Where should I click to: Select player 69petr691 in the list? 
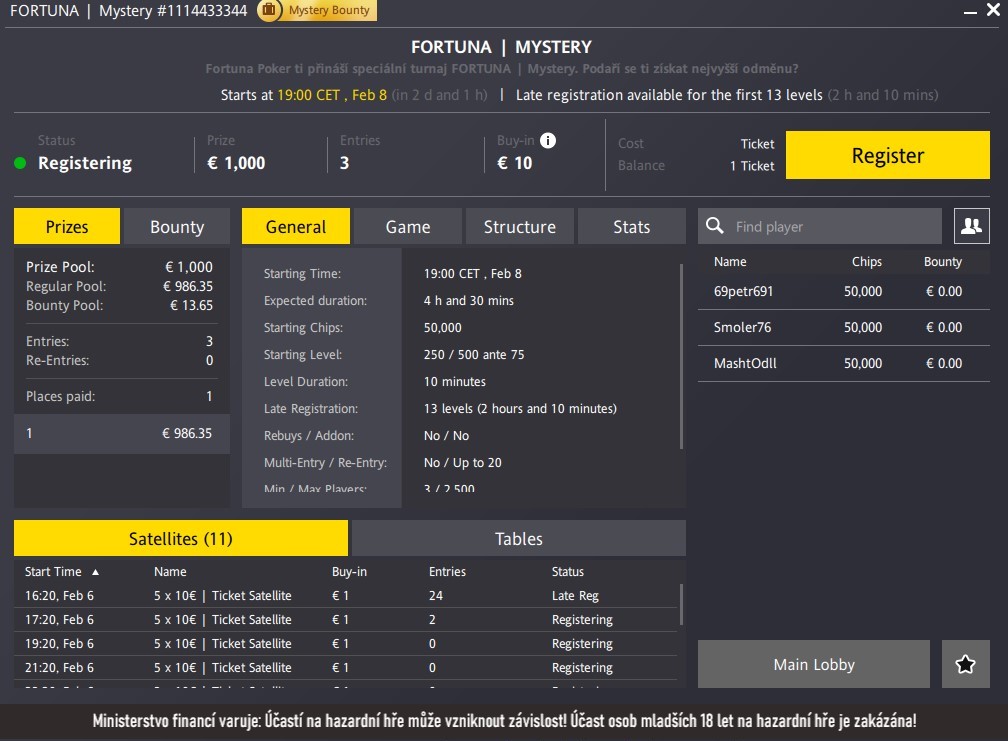point(843,291)
